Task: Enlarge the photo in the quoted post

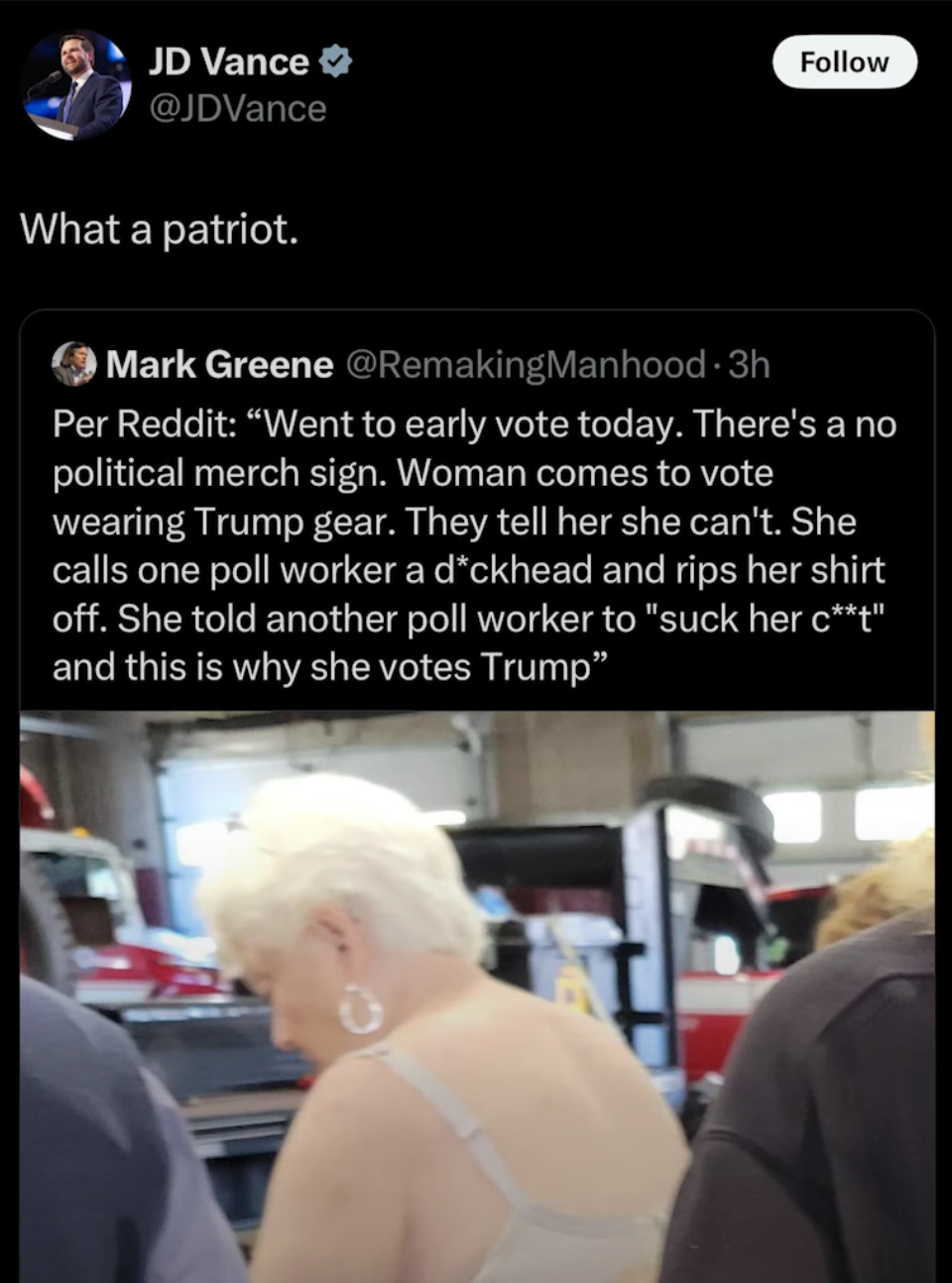Action: [x=477, y=996]
